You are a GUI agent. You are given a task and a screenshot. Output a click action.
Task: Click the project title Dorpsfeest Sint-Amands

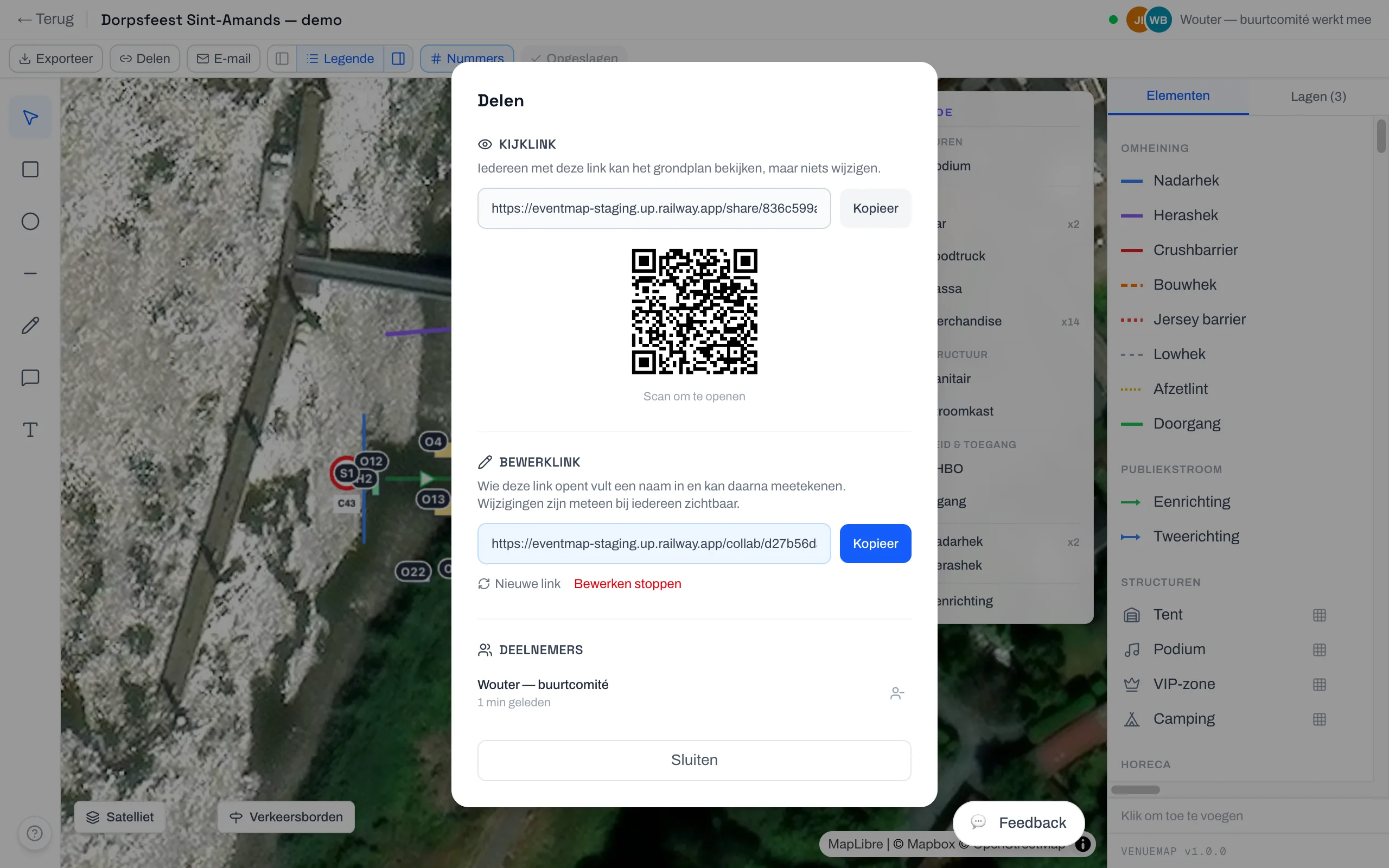point(221,20)
